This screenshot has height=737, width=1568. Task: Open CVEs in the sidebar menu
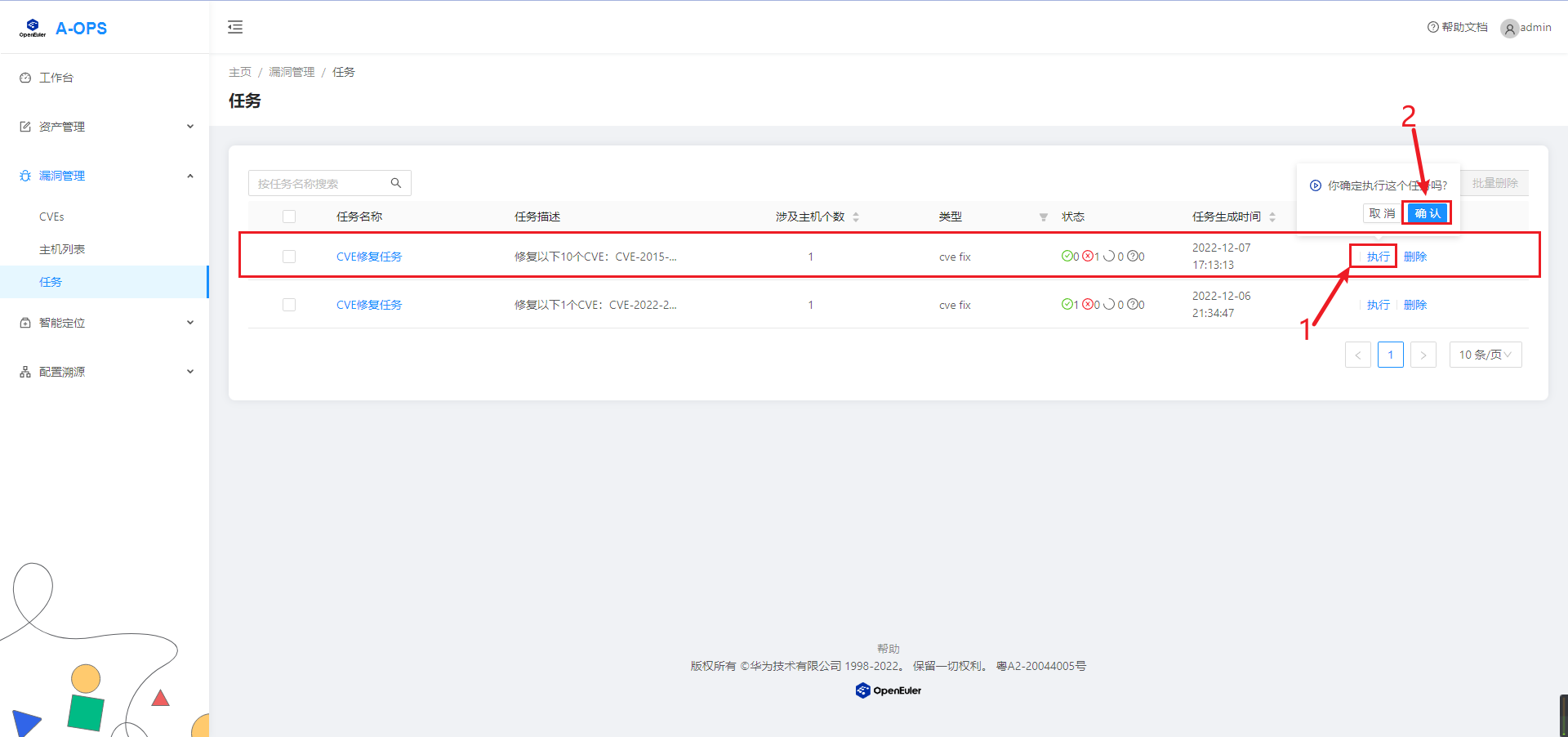[51, 217]
